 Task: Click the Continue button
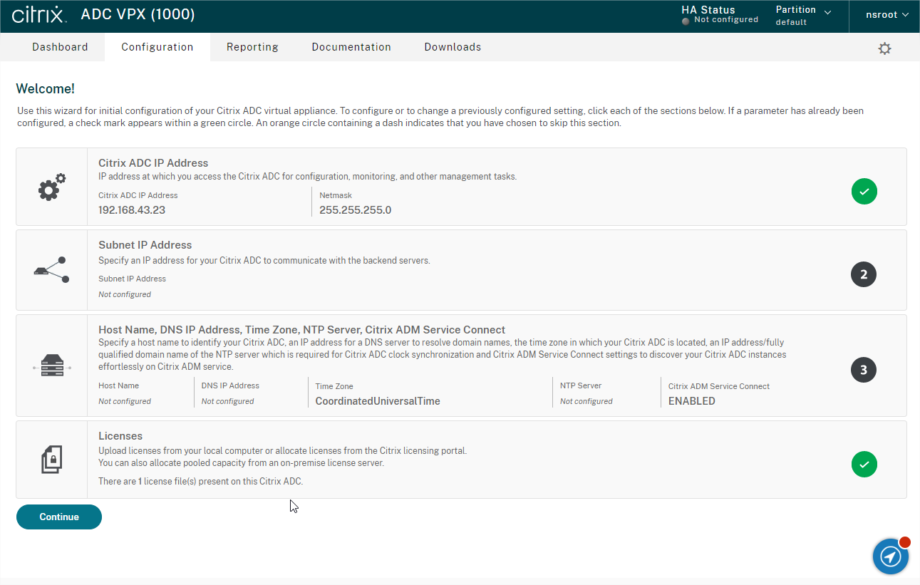[x=58, y=517]
